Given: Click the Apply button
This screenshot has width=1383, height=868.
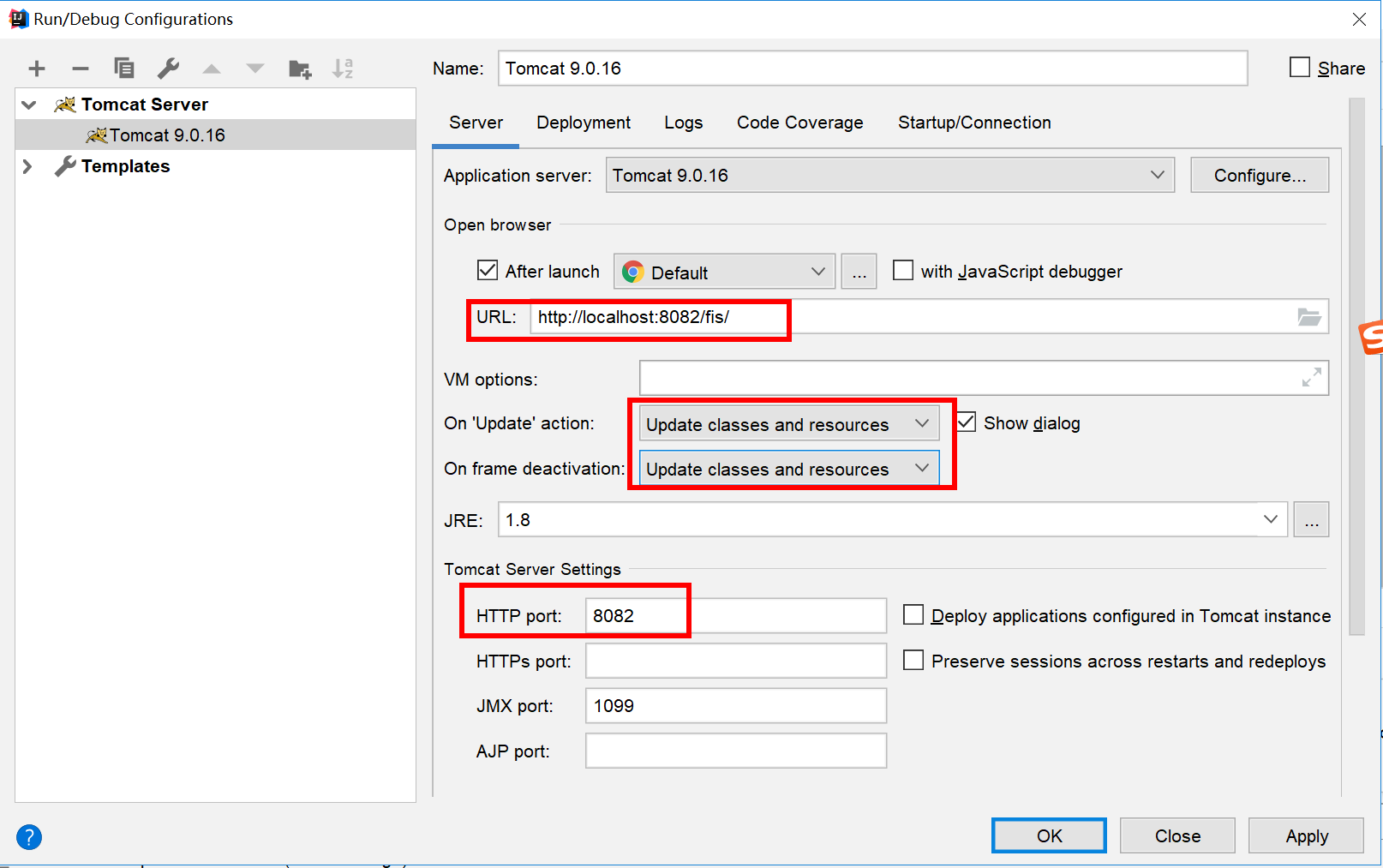Looking at the screenshot, I should [1306, 835].
